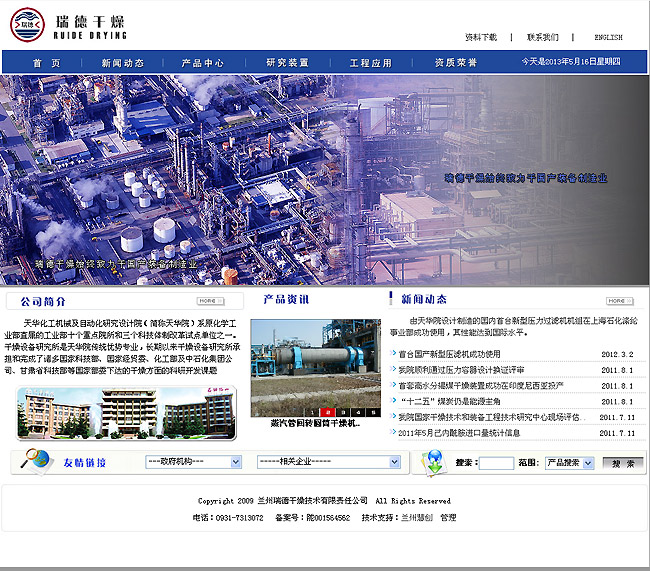
Task: Open the 工程应用 navigation item
Action: [370, 63]
